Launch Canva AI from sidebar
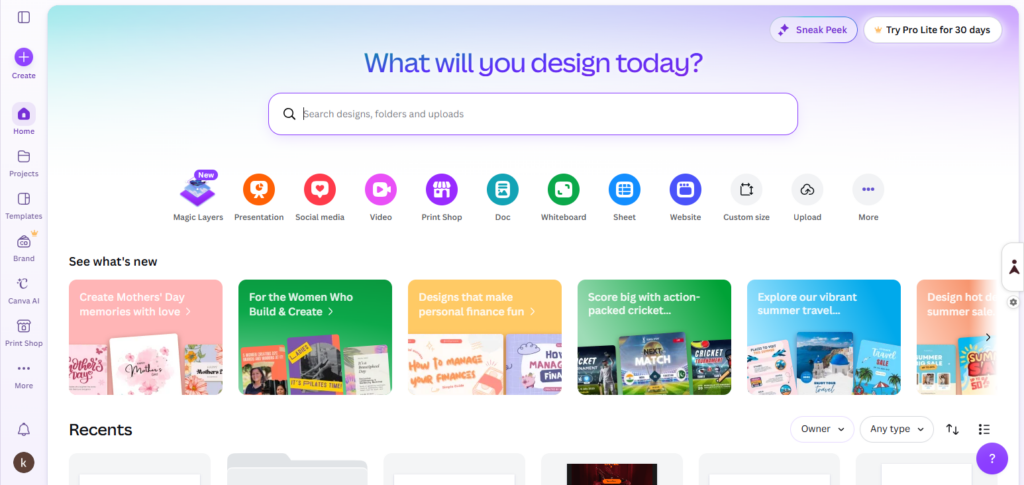Viewport: 1024px width, 485px height. (x=24, y=290)
